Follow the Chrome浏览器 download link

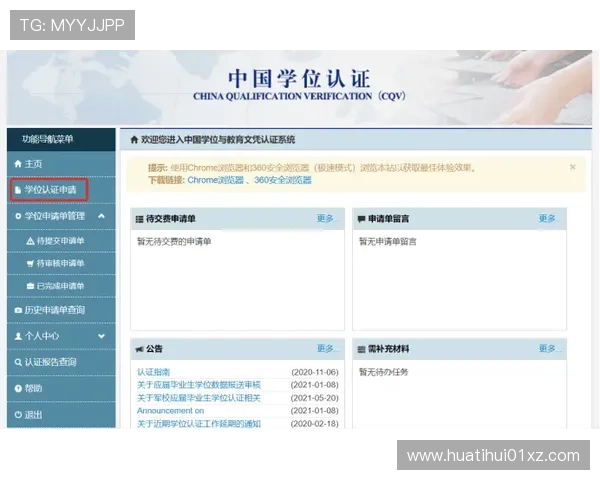pyautogui.click(x=215, y=180)
